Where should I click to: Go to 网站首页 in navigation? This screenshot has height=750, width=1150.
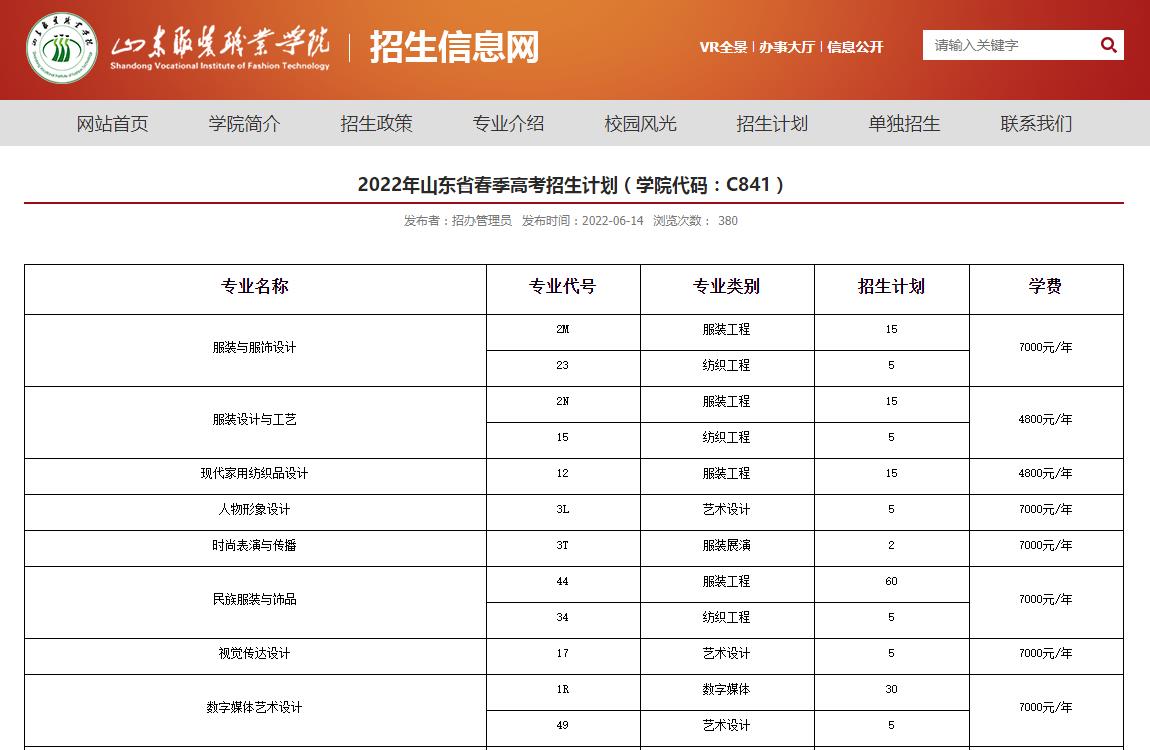pos(112,123)
